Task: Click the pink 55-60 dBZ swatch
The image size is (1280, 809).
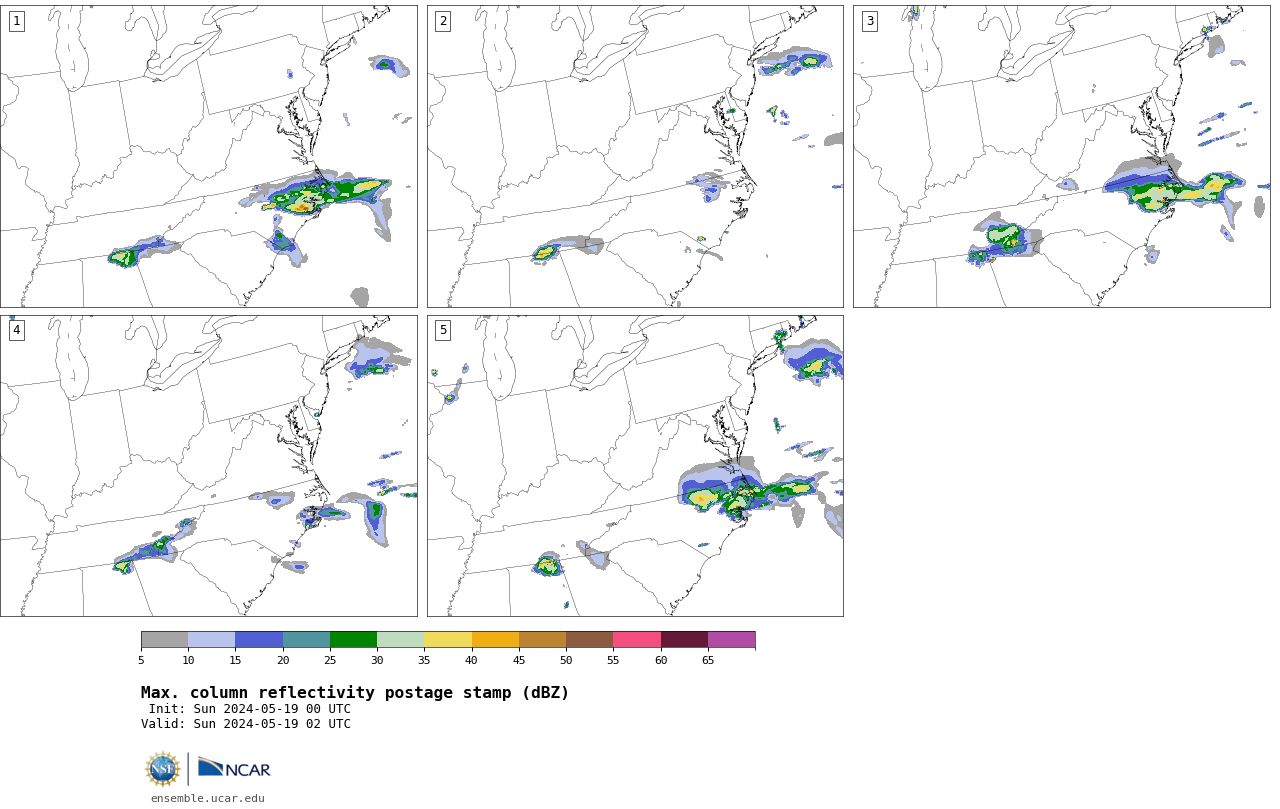Action: coord(637,640)
